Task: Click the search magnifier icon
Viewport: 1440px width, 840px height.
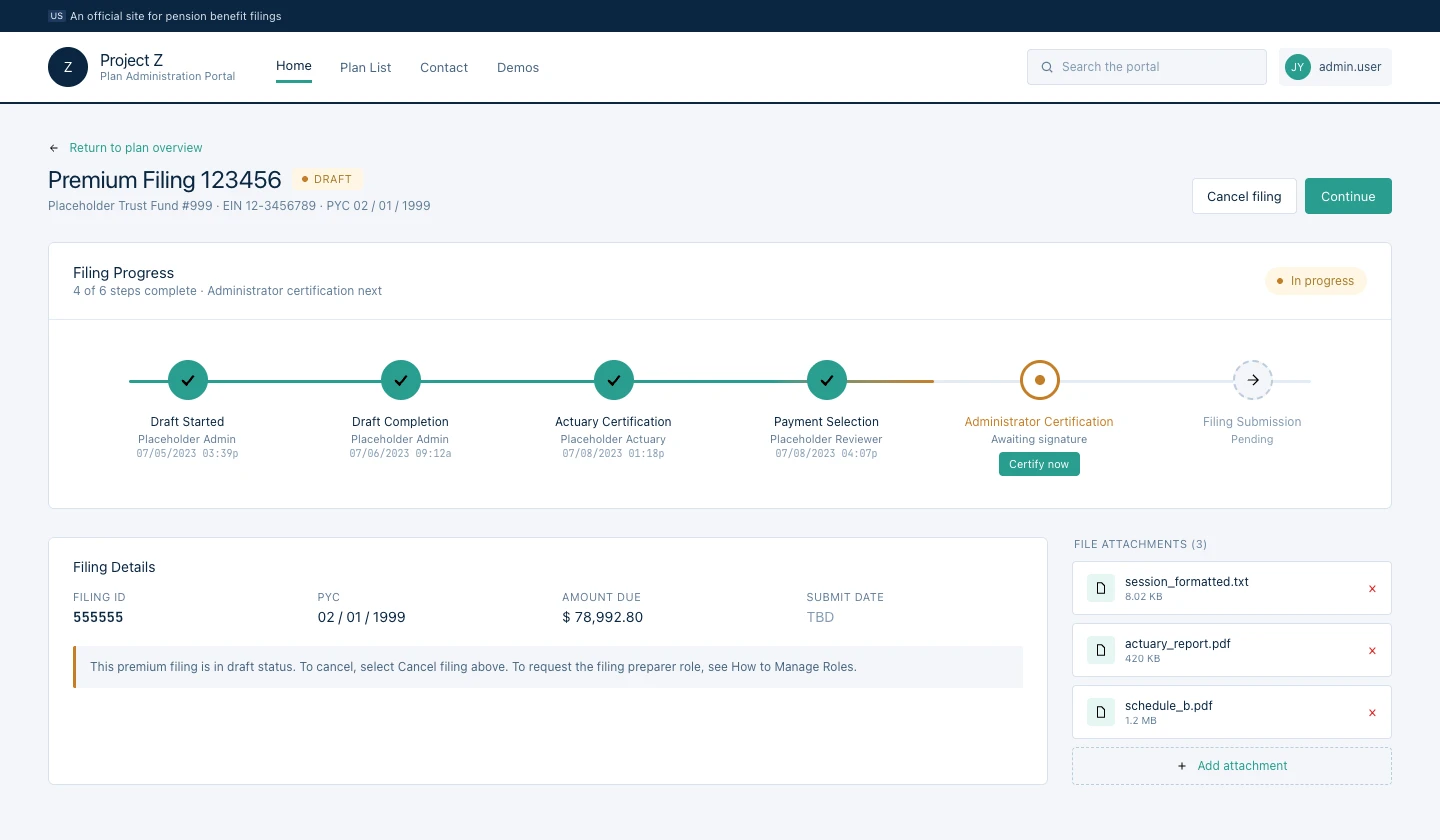Action: tap(1047, 67)
